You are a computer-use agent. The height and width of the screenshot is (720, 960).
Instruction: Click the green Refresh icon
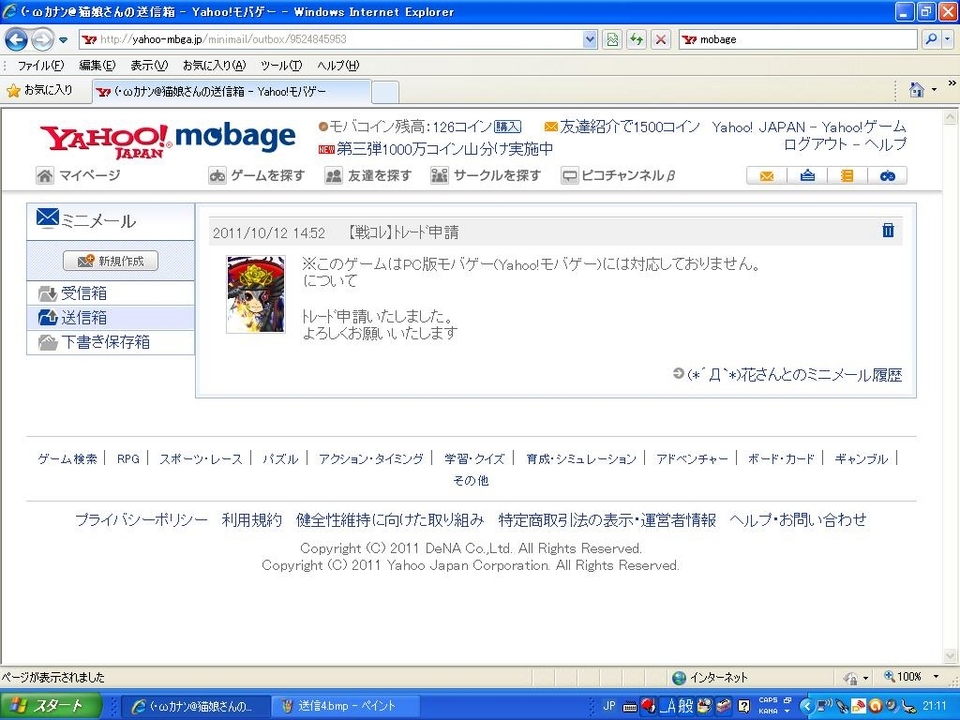click(636, 39)
